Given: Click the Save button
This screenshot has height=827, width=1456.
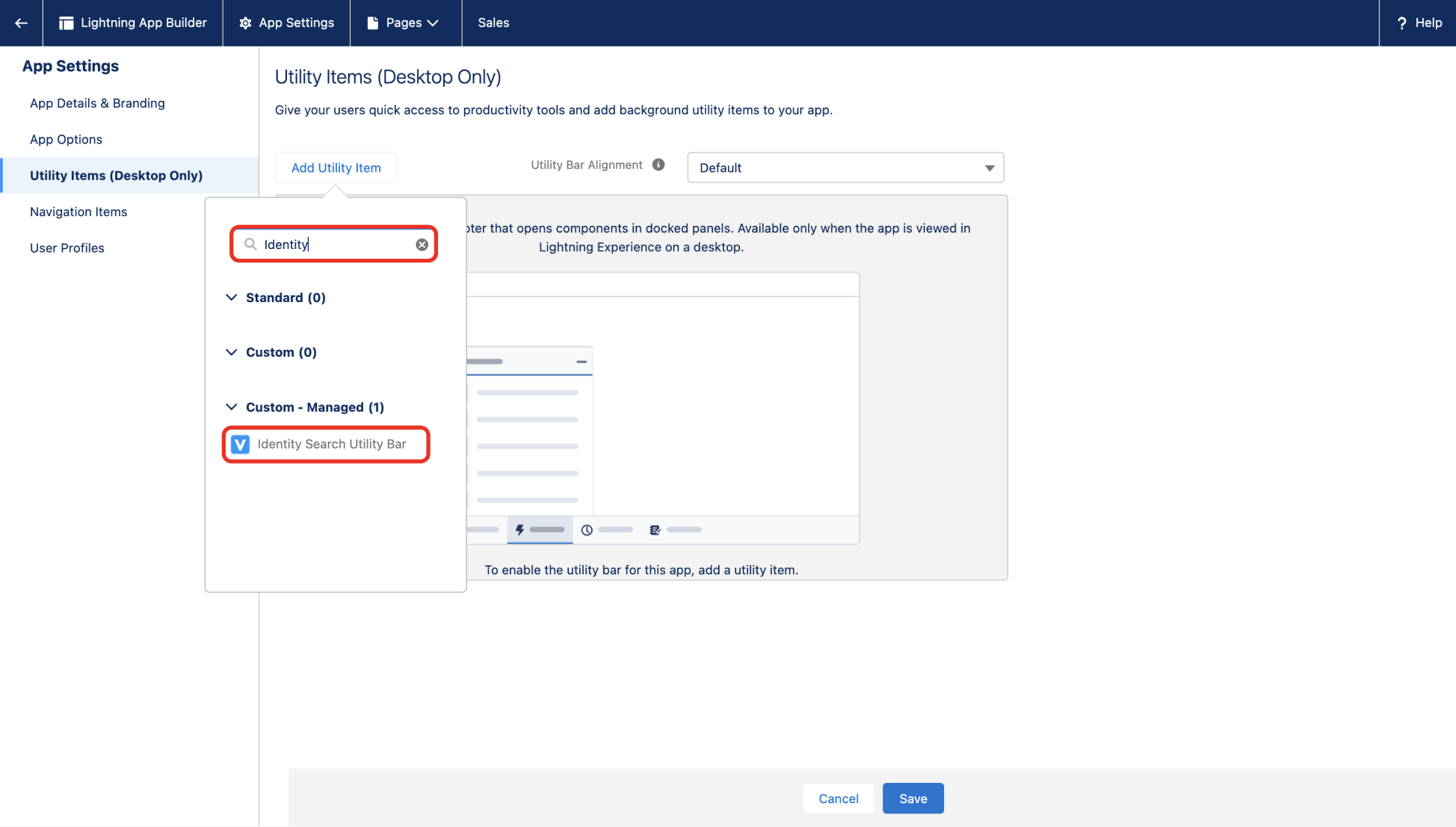Looking at the screenshot, I should pyautogui.click(x=913, y=799).
